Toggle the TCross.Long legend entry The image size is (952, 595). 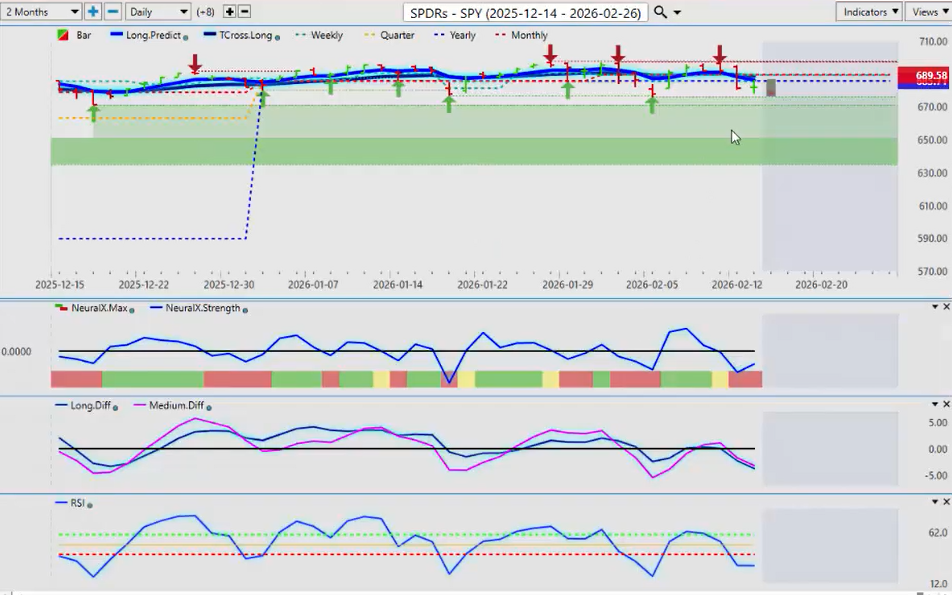239,35
